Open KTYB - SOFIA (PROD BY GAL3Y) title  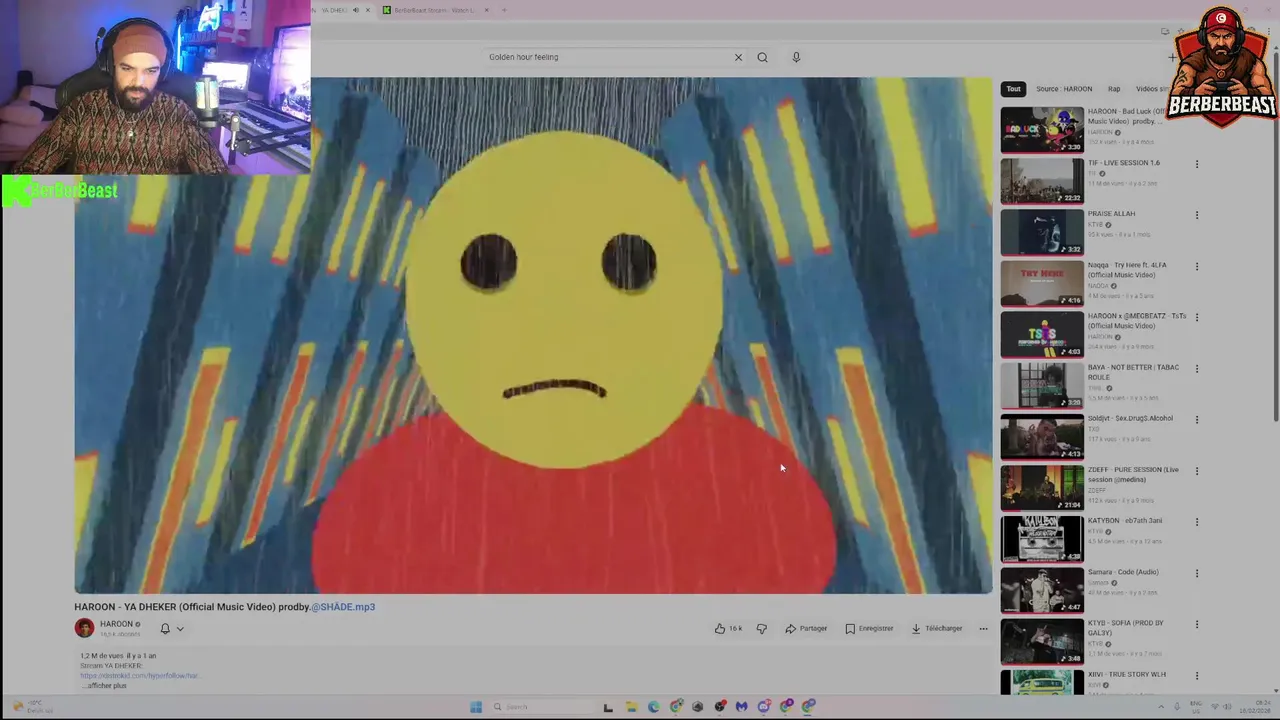coord(1126,628)
